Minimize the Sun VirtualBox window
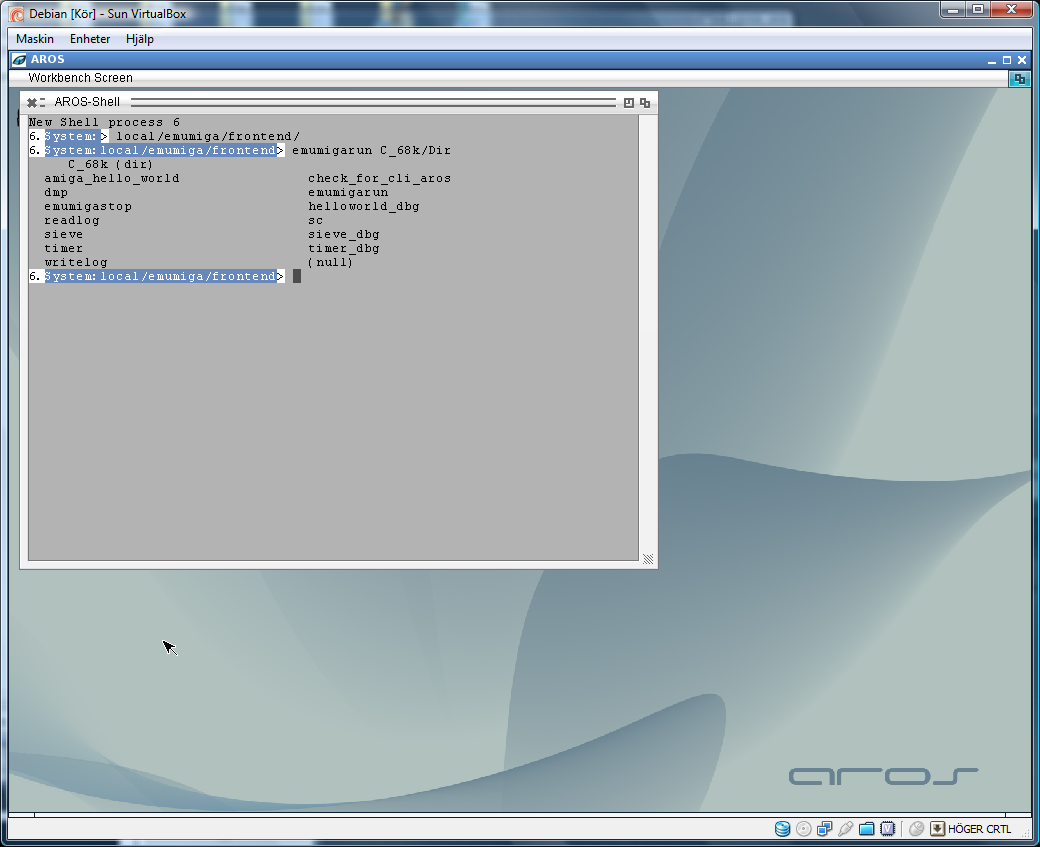This screenshot has height=847, width=1040. [952, 9]
